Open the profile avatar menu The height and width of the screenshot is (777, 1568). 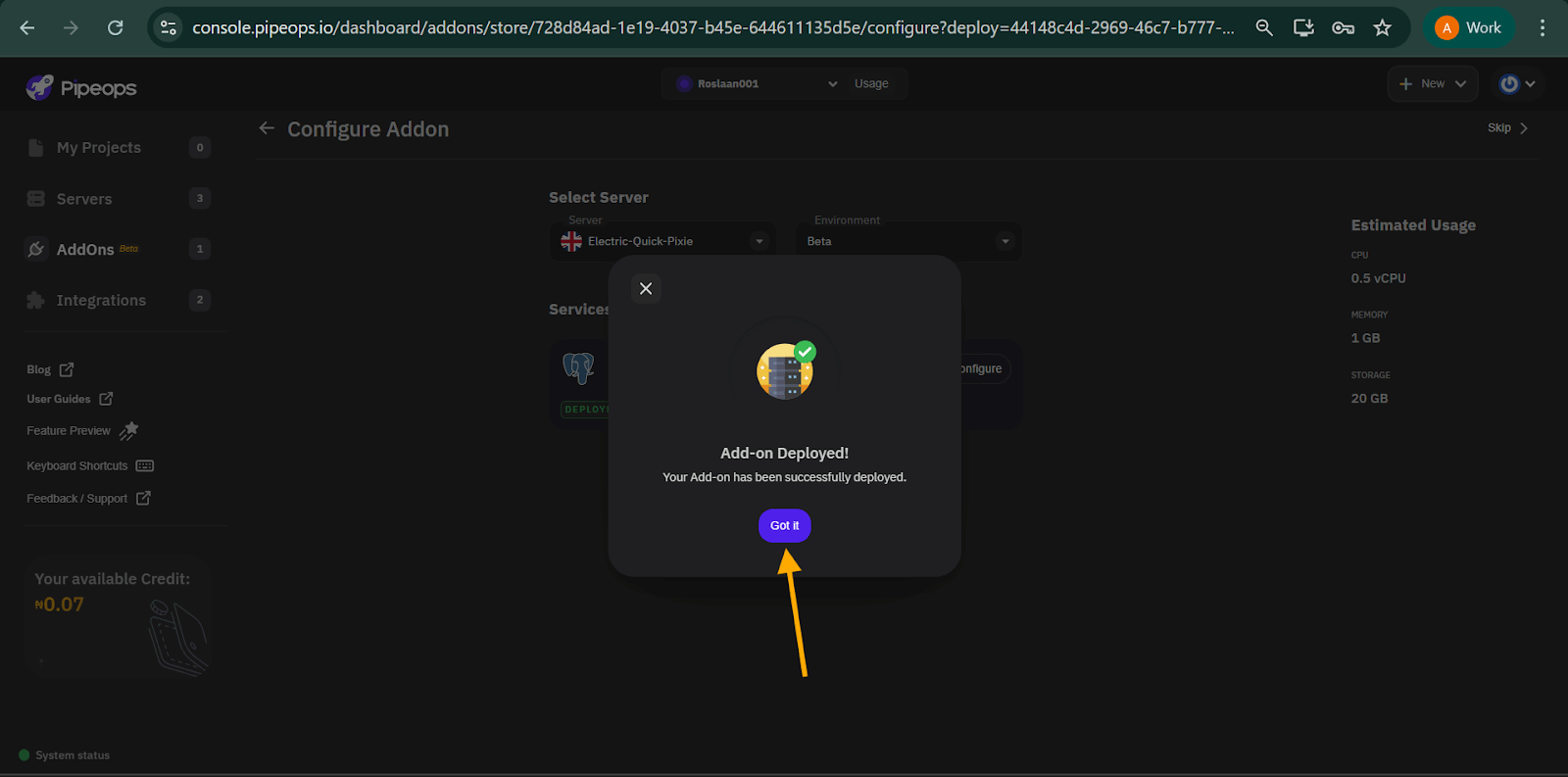pos(1517,83)
